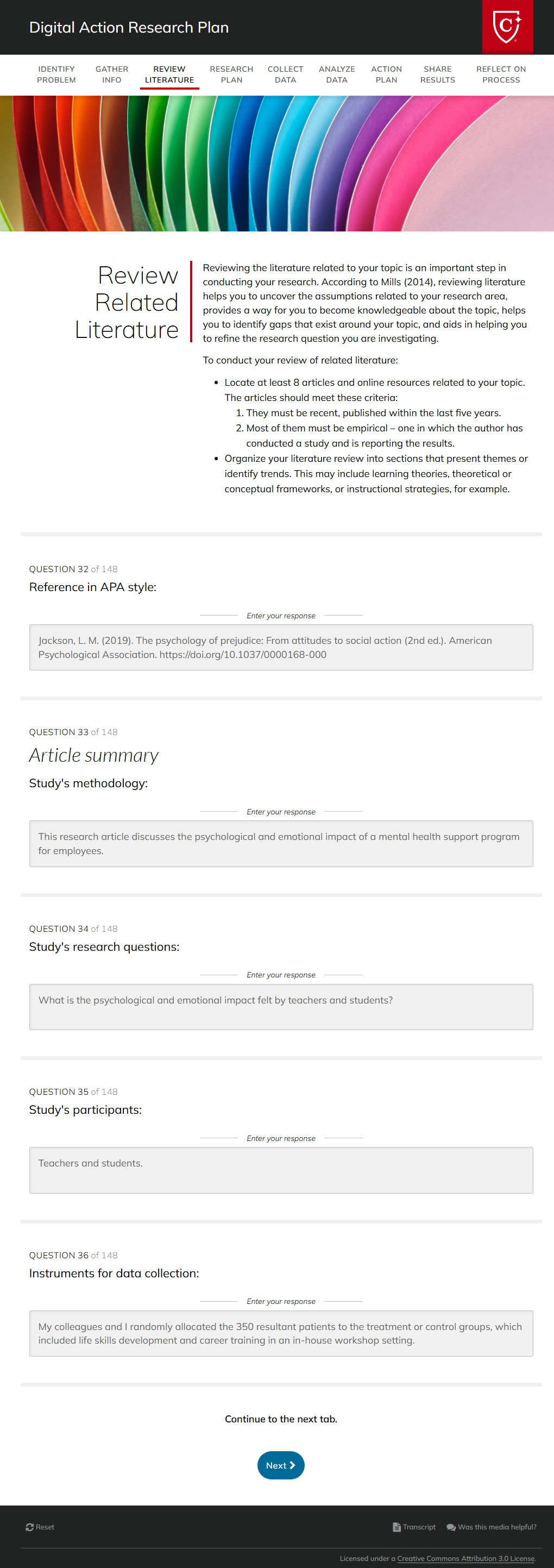Focus the study's methodology response box
Image resolution: width=554 pixels, height=1568 pixels.
(281, 843)
